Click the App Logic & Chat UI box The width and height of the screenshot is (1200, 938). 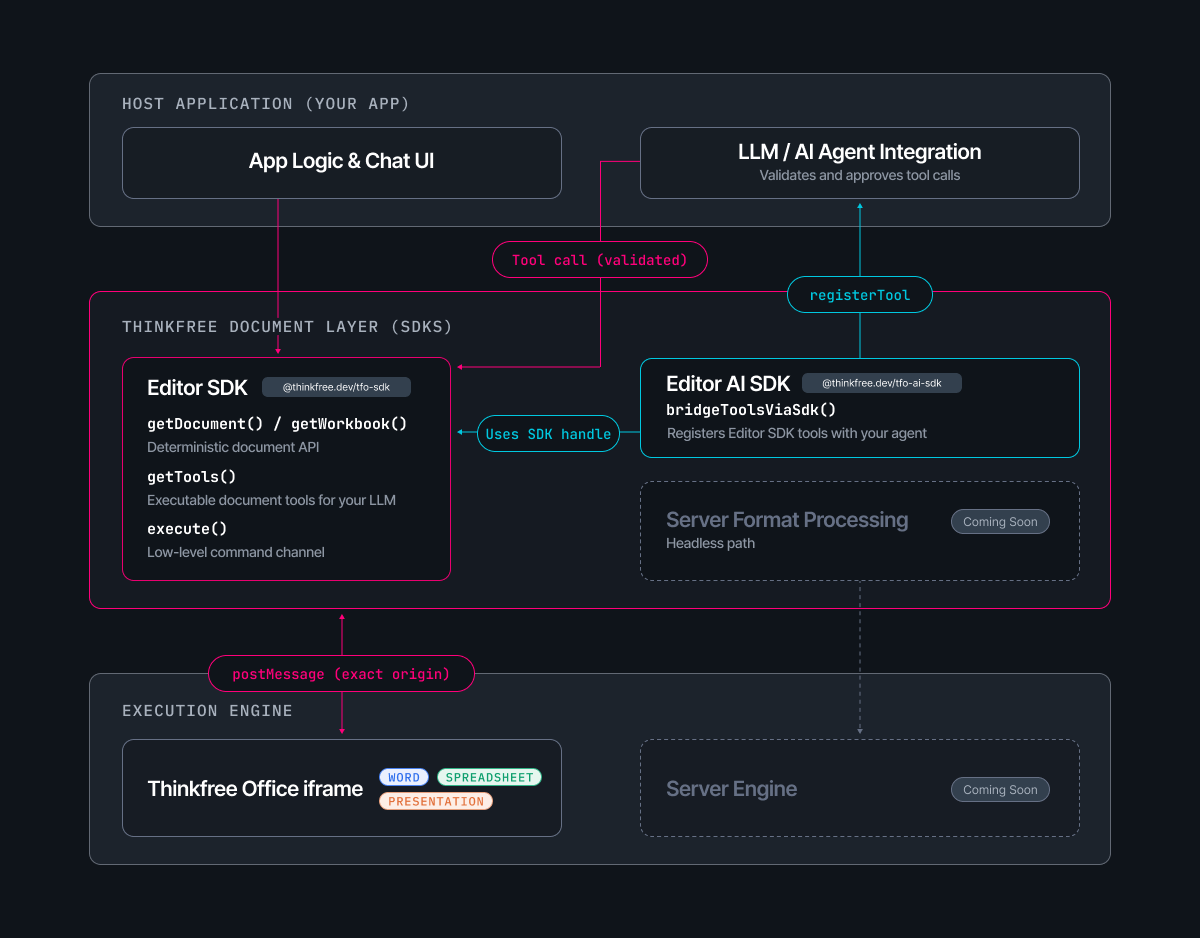click(341, 163)
